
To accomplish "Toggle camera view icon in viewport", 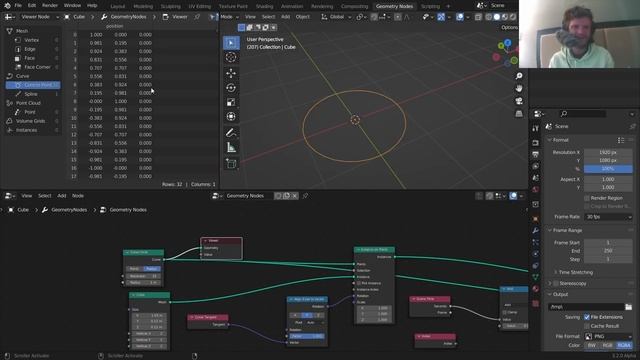I will [519, 101].
